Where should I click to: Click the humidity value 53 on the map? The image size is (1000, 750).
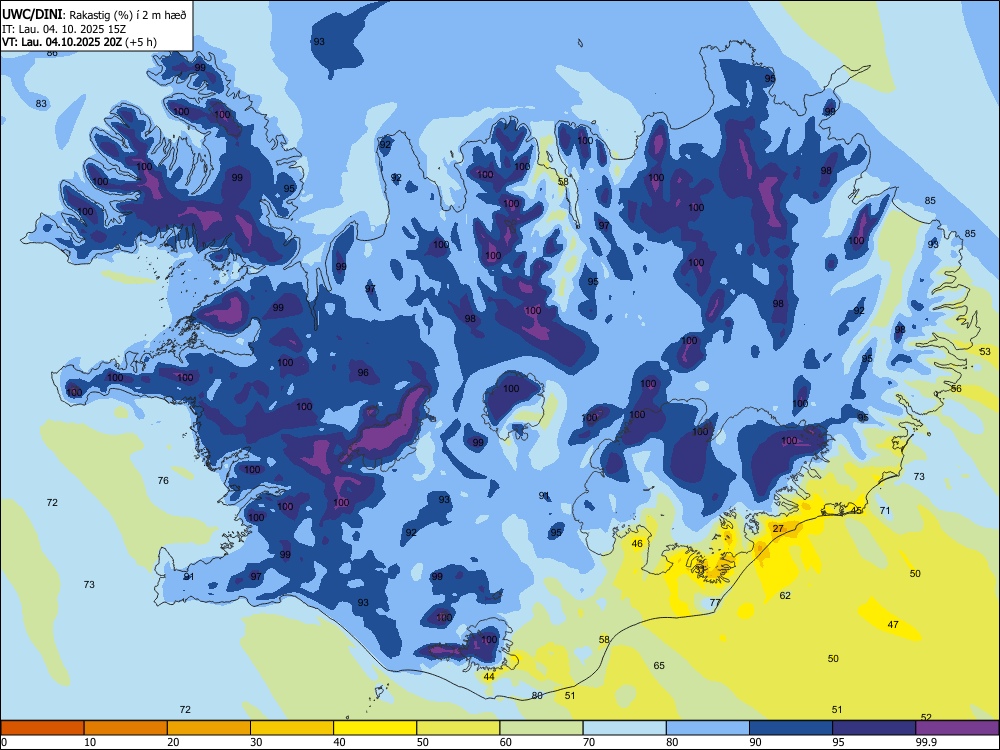(985, 351)
